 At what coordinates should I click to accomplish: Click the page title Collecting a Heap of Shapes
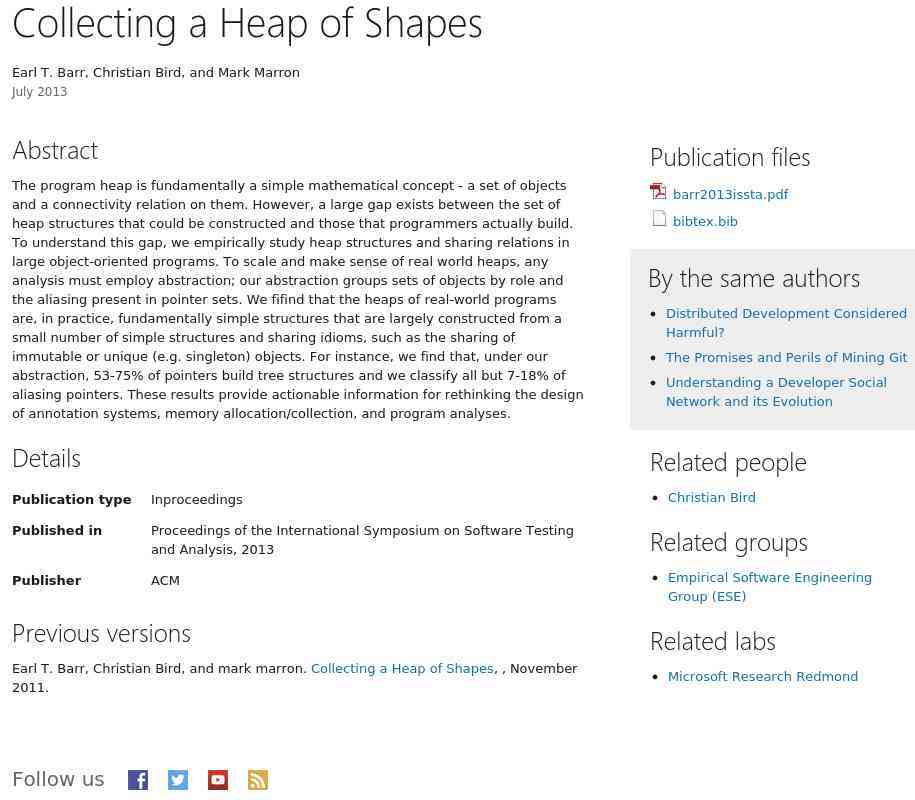tap(247, 23)
